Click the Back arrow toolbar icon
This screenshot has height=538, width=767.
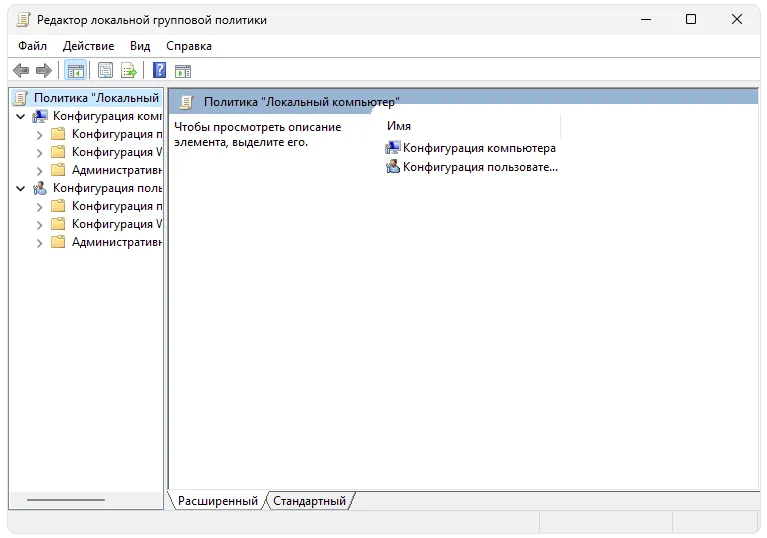21,70
